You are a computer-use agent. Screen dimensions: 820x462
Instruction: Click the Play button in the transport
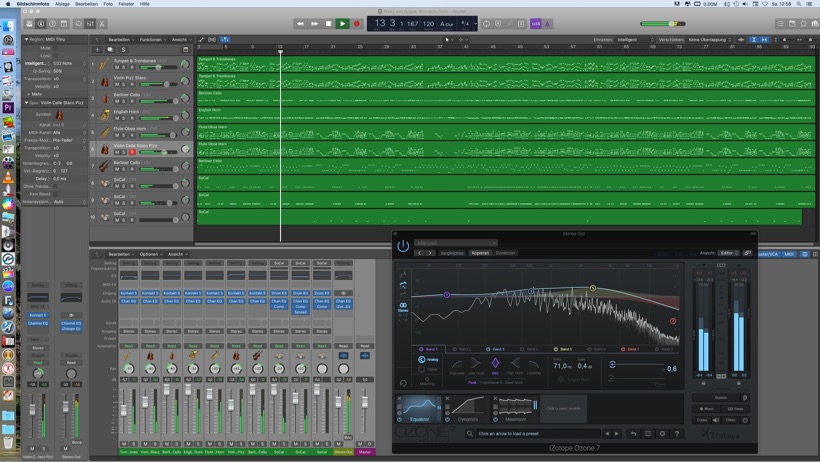point(342,23)
